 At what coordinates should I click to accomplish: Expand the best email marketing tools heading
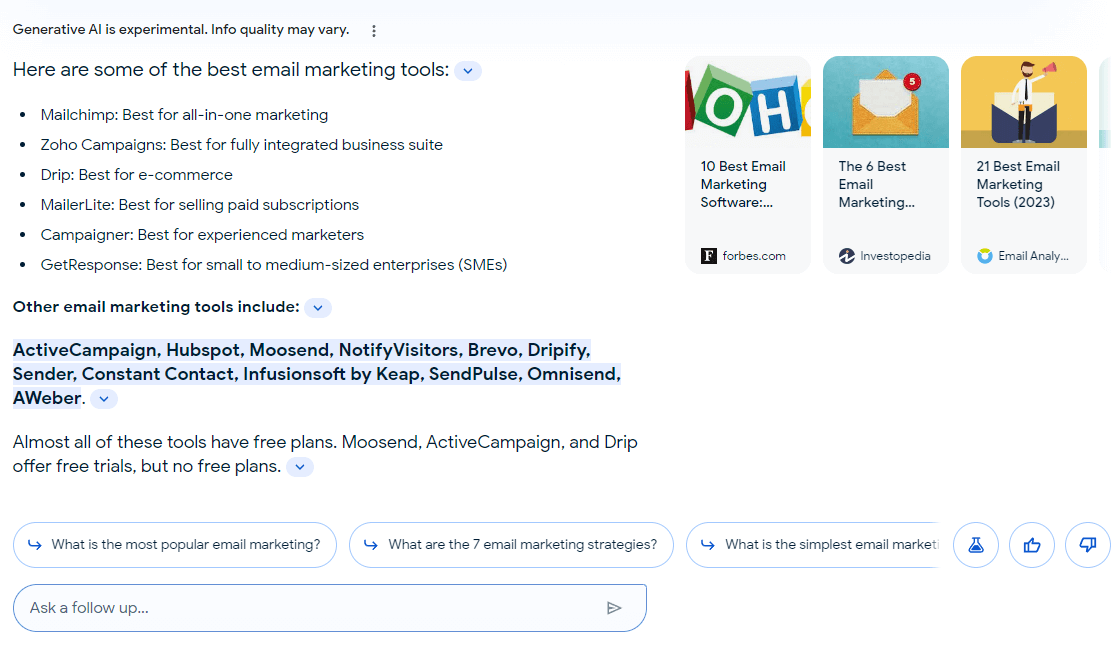pos(468,71)
